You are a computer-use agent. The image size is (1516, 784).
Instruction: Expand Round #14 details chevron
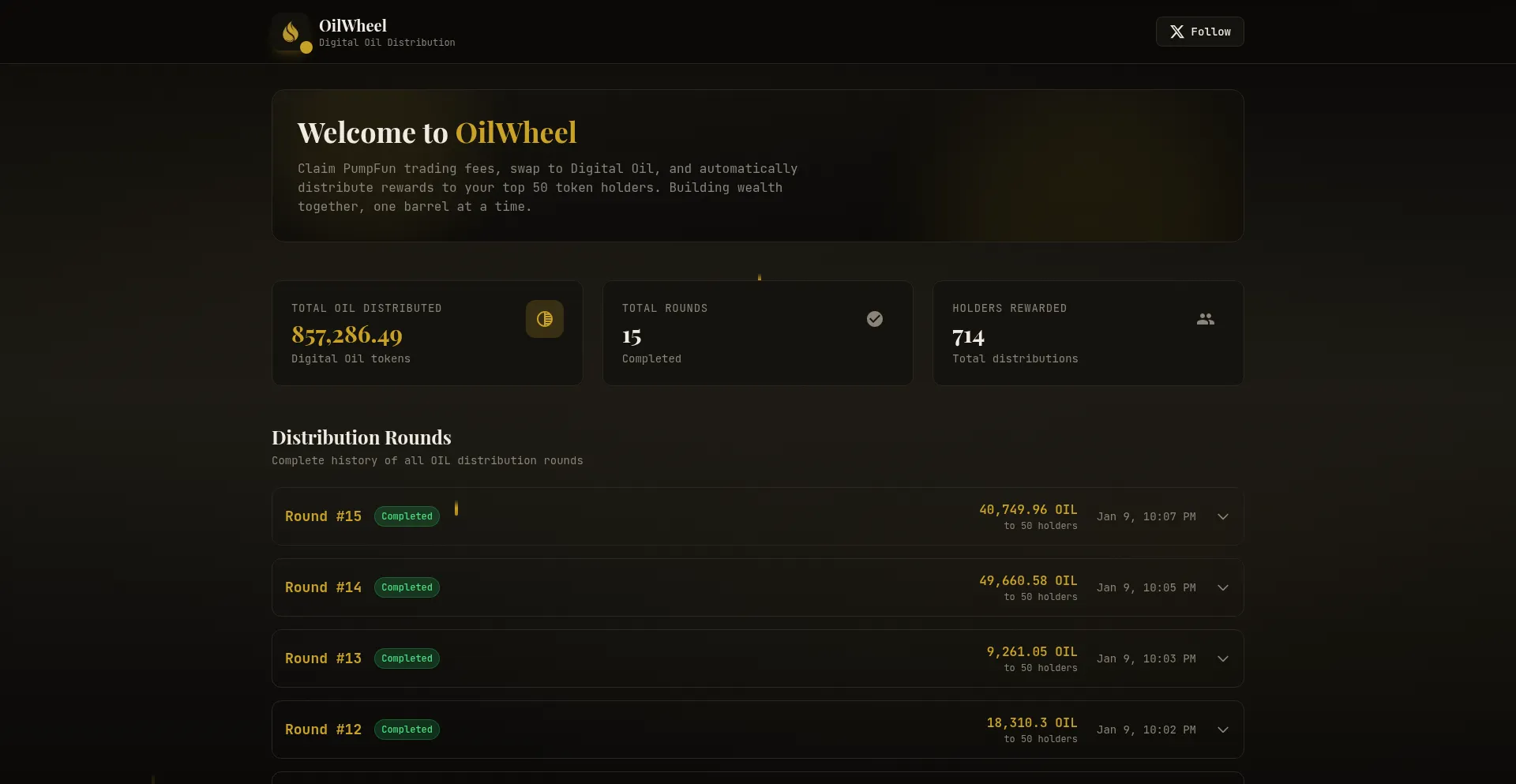pos(1222,587)
